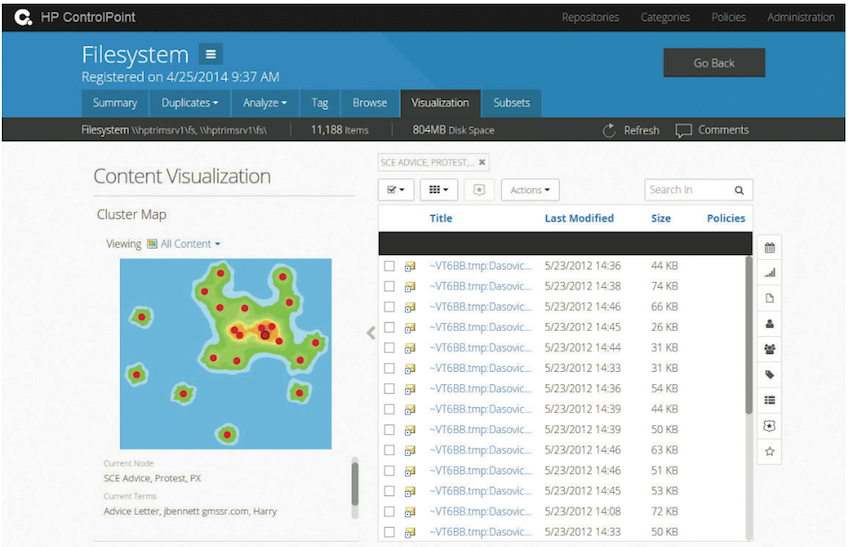Click the calendar filter icon in sidebar

[769, 248]
